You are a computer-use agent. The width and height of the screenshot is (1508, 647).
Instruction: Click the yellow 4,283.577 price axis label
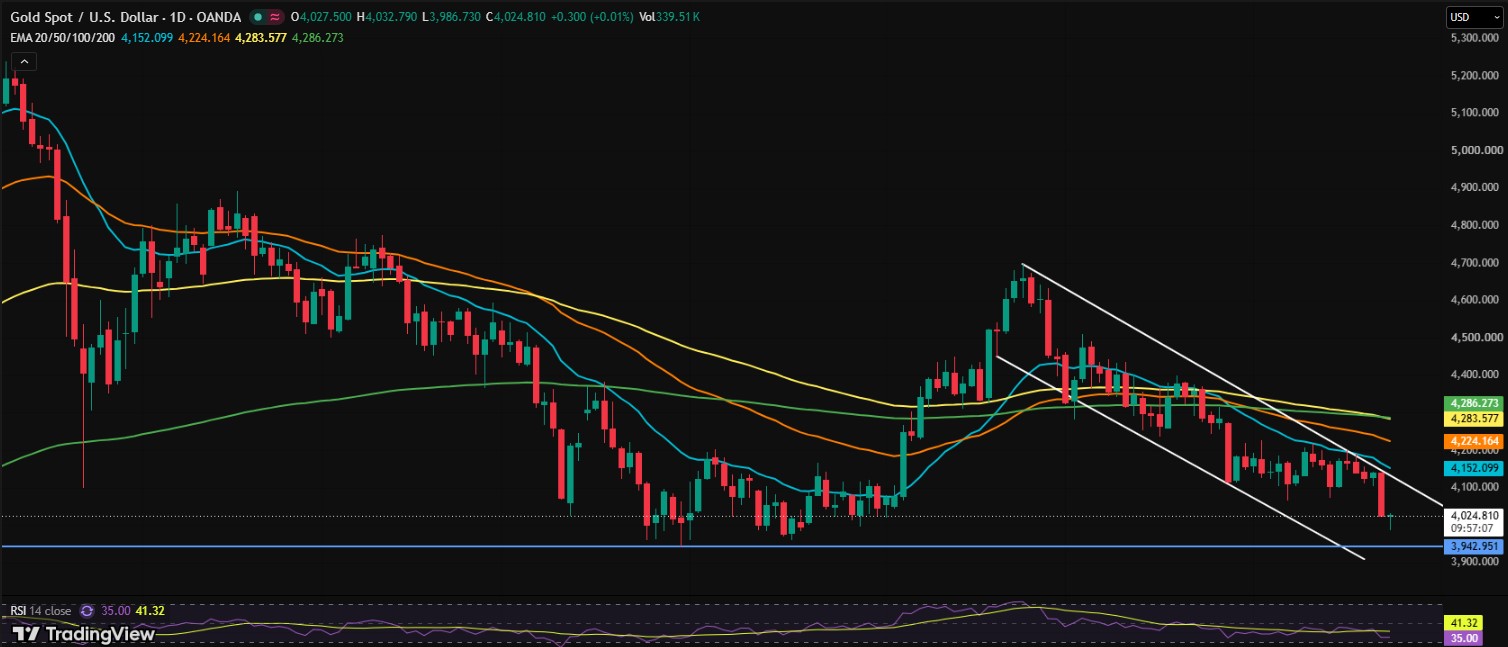pos(1475,418)
